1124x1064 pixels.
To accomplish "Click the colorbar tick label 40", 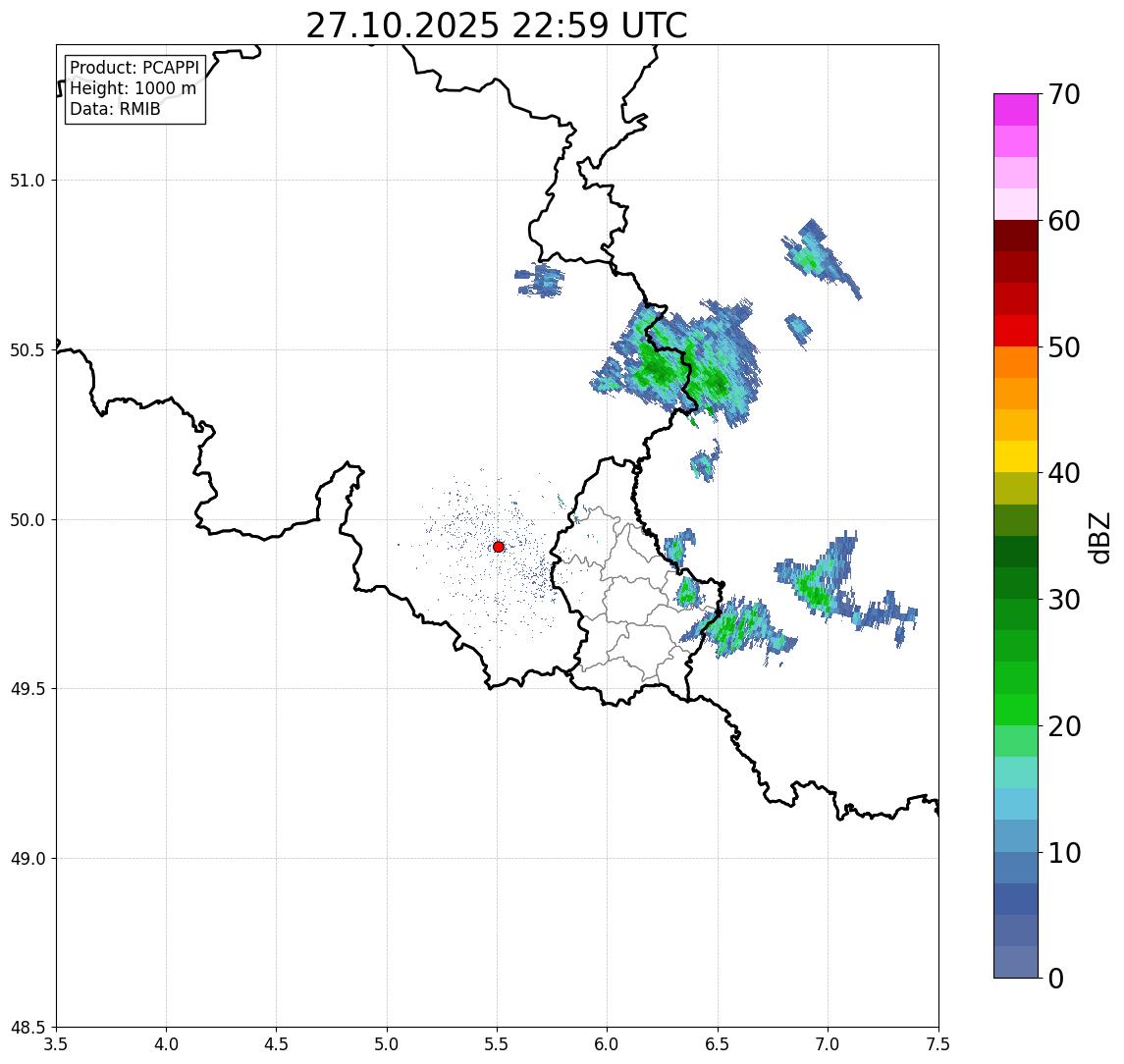I will click(1063, 473).
